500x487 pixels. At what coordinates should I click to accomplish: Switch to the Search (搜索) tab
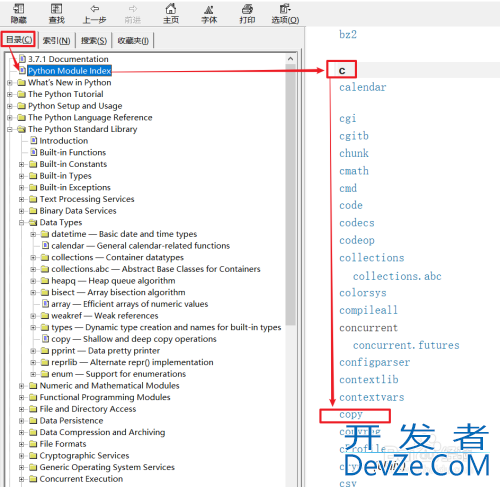coord(94,41)
